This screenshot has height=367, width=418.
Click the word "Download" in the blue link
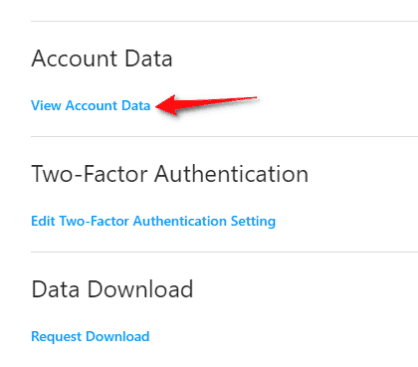click(x=118, y=337)
